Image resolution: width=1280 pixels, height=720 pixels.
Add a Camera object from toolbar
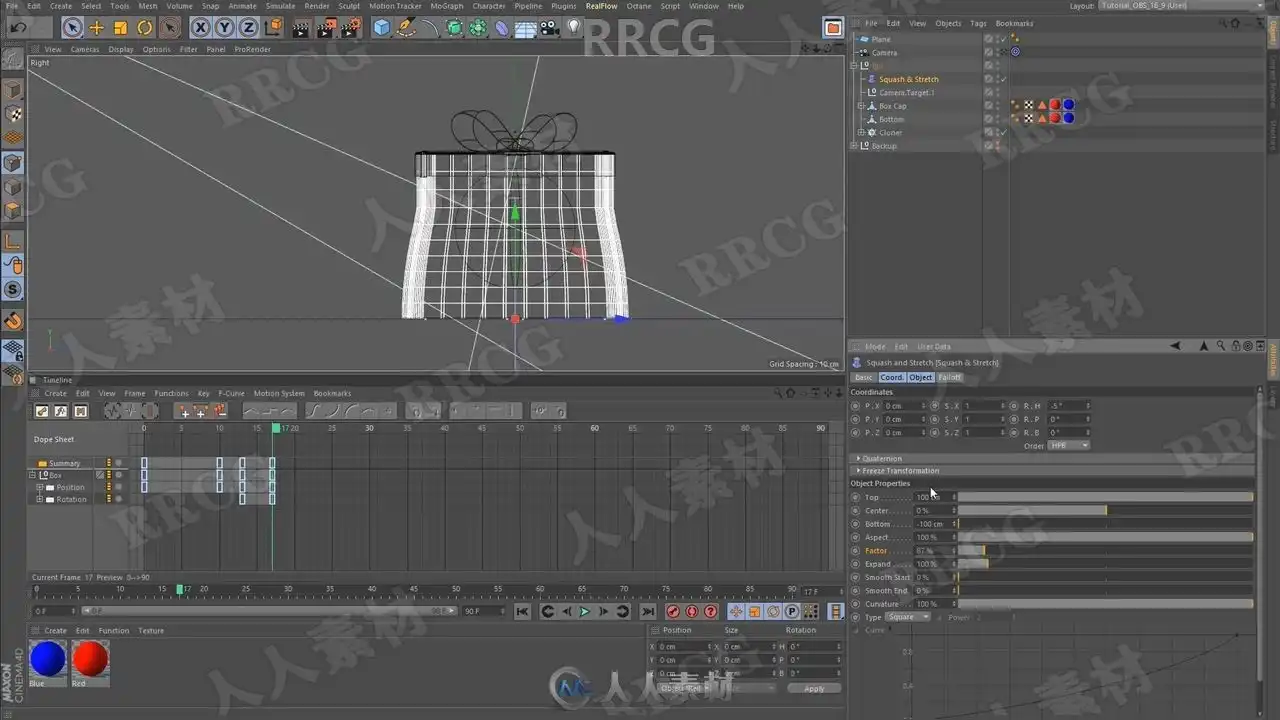click(x=550, y=28)
